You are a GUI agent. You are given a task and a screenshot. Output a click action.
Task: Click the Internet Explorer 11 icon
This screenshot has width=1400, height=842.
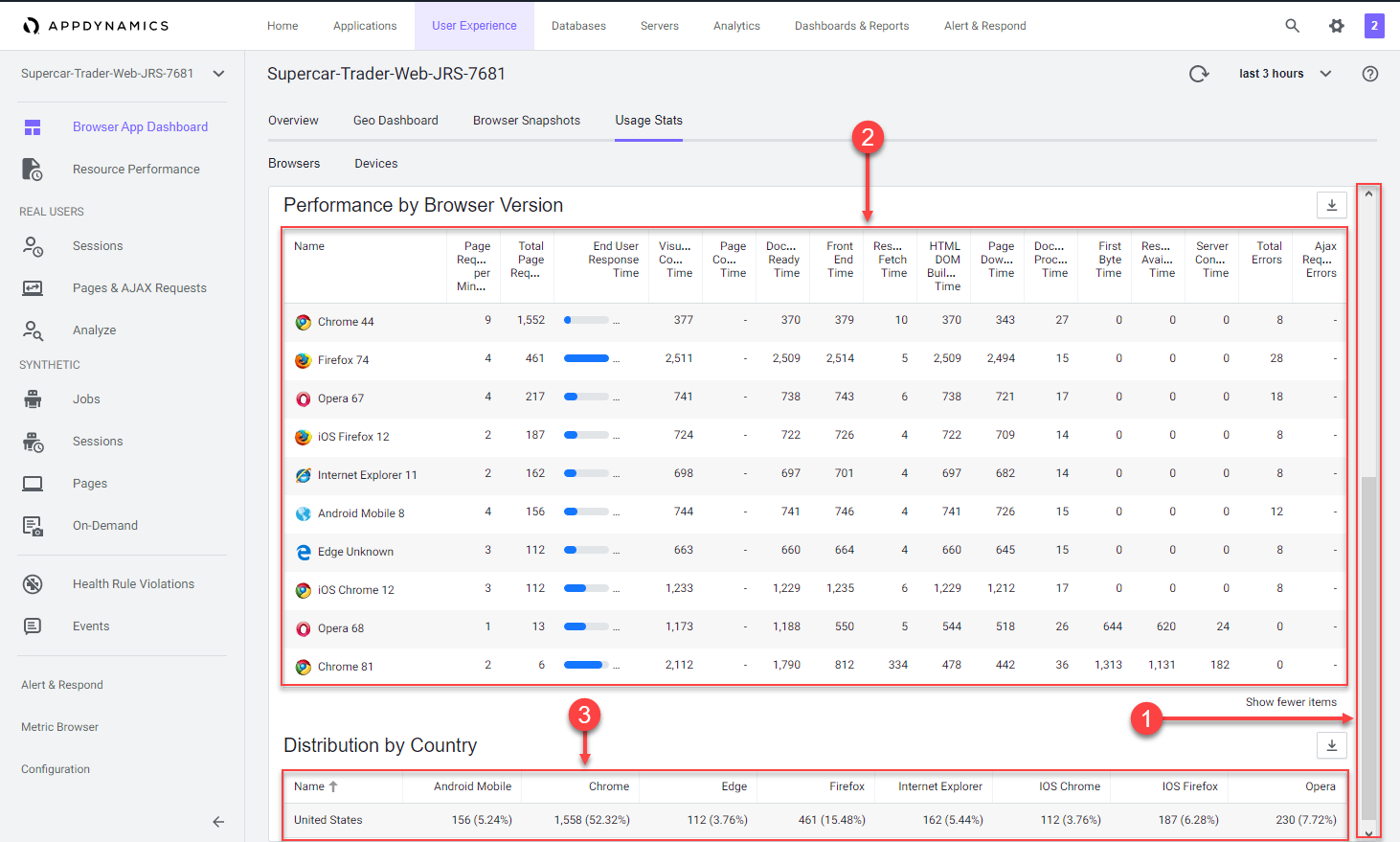pos(303,475)
